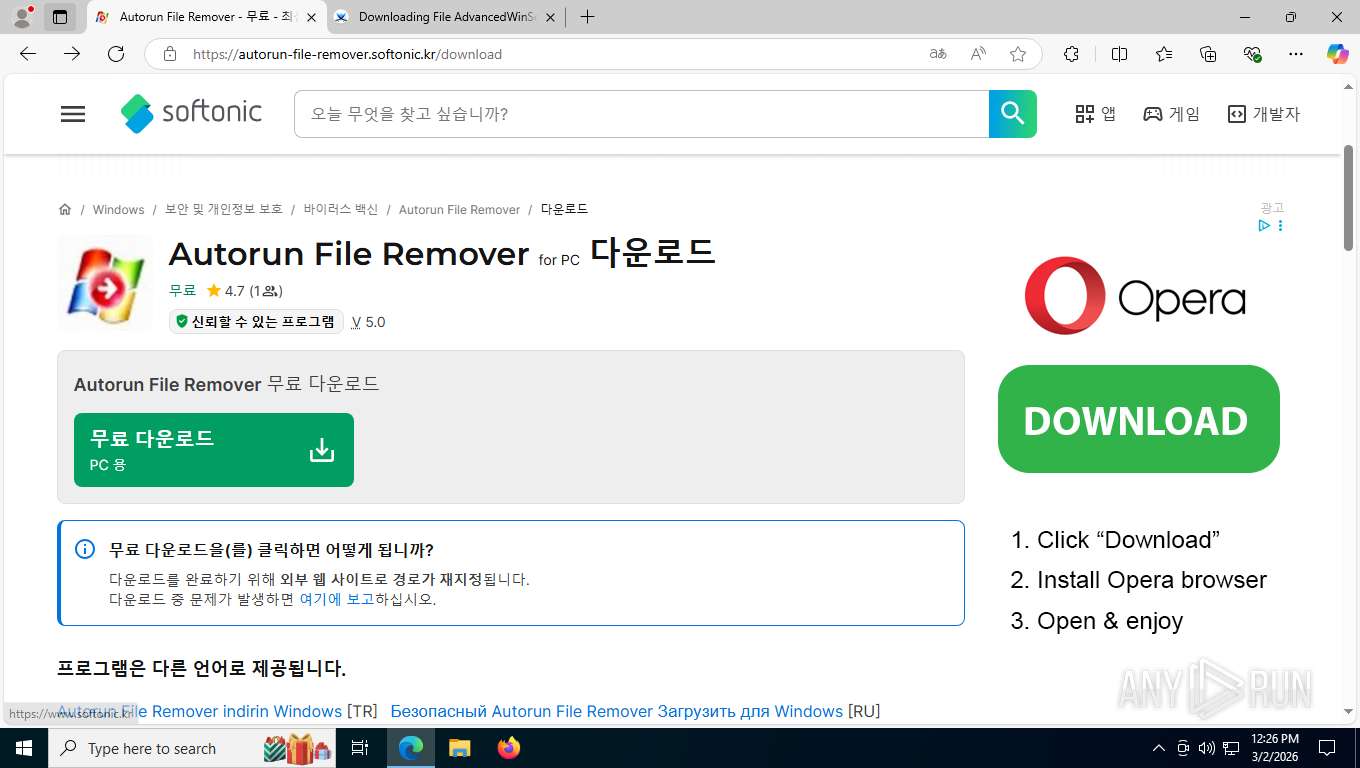Open the tab actions menu icon
The height and width of the screenshot is (768, 1360).
coord(60,17)
